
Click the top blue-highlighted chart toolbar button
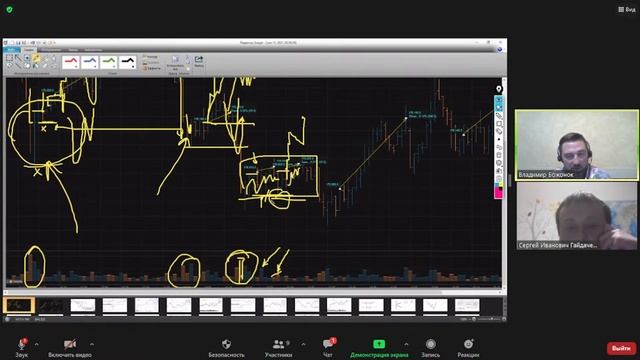point(498,100)
